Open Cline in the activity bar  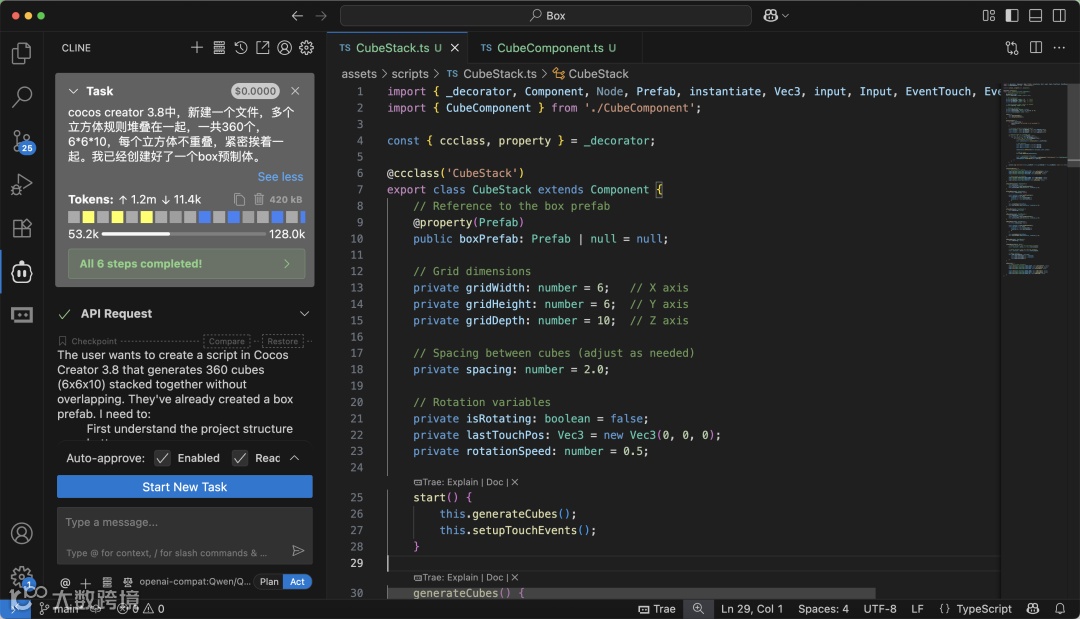click(x=21, y=271)
